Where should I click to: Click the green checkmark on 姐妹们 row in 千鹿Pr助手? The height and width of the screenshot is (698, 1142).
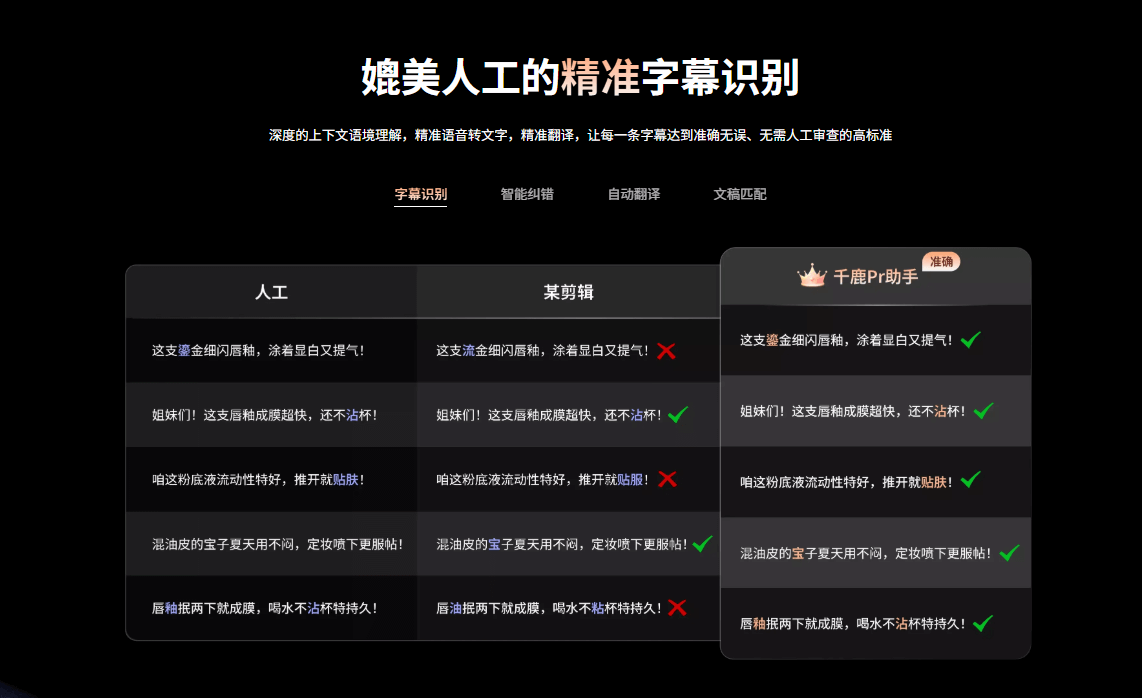tap(985, 410)
